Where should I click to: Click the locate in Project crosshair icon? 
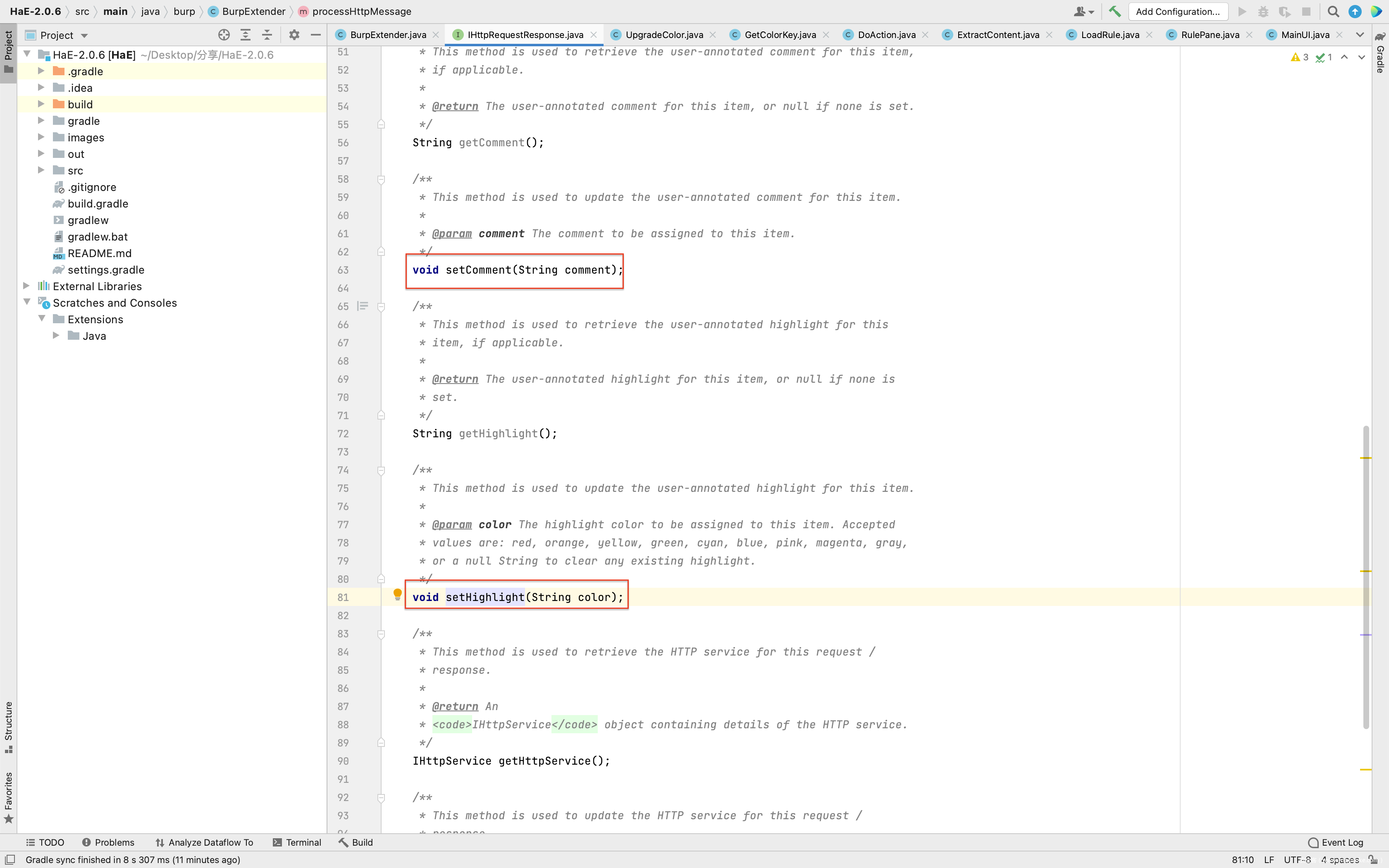pos(224,35)
